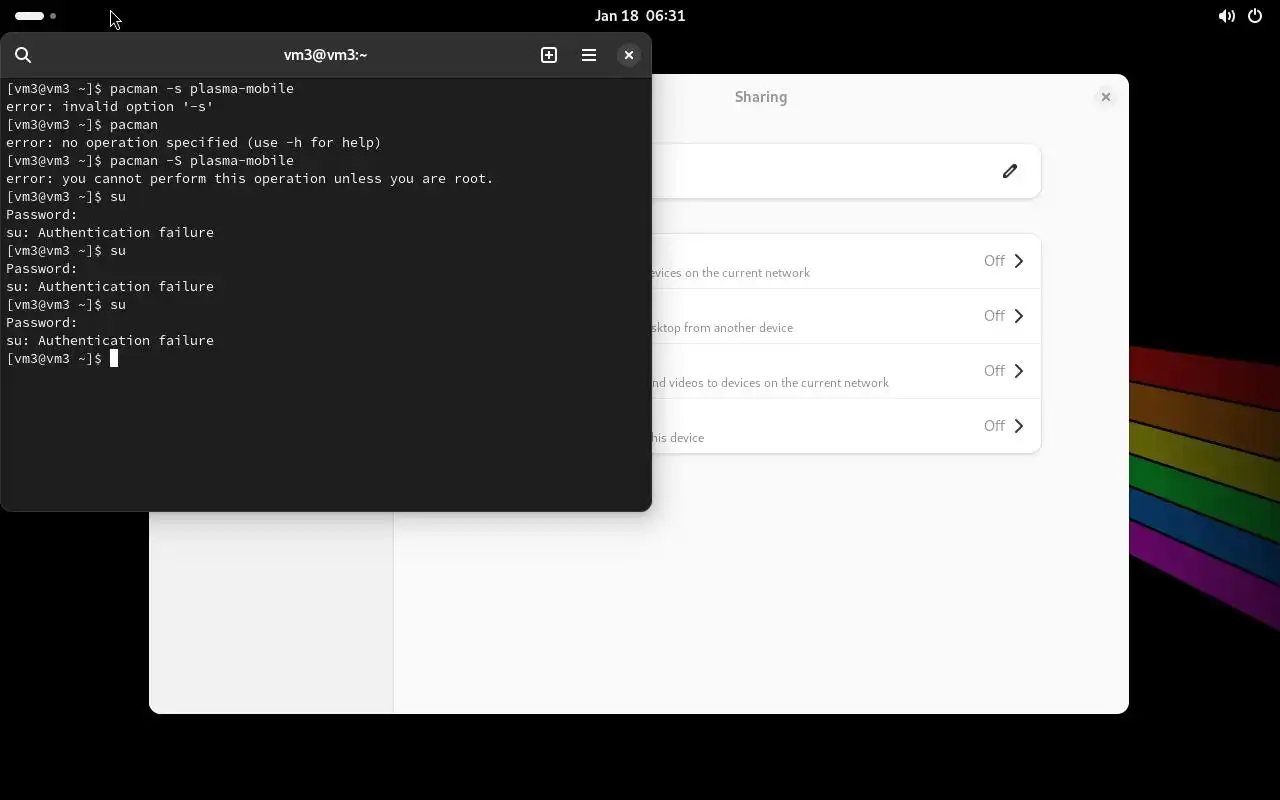Click the terminal's current prompt line
The height and width of the screenshot is (800, 1280).
(x=62, y=358)
